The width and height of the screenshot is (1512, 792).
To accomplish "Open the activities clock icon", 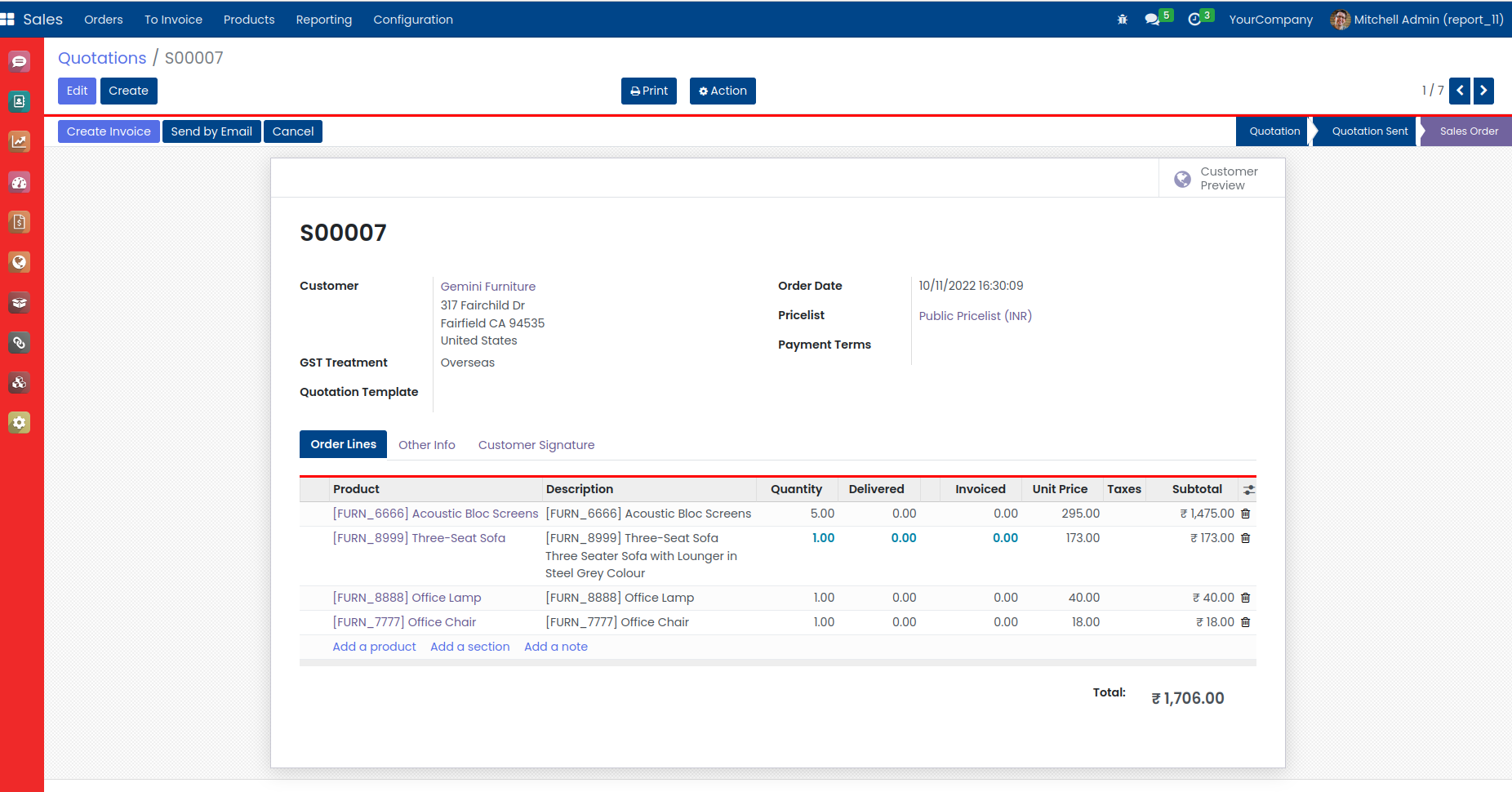I will tap(1194, 20).
